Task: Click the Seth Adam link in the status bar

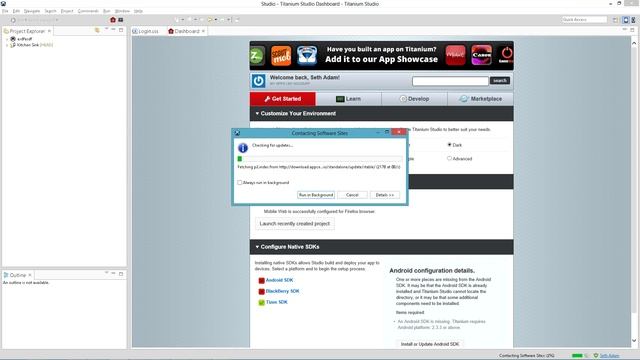Action: [x=609, y=356]
